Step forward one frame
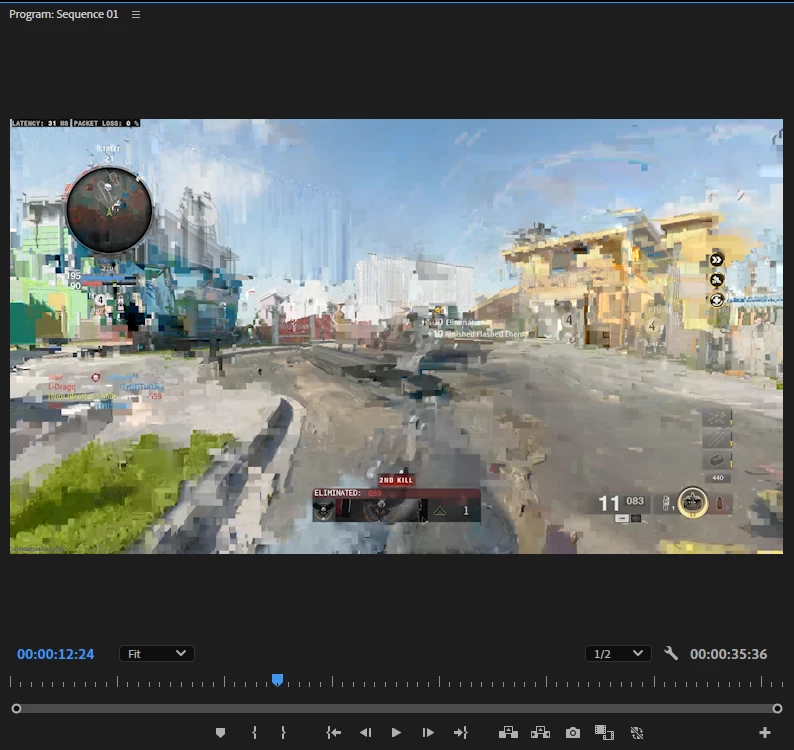This screenshot has width=794, height=750. point(428,732)
